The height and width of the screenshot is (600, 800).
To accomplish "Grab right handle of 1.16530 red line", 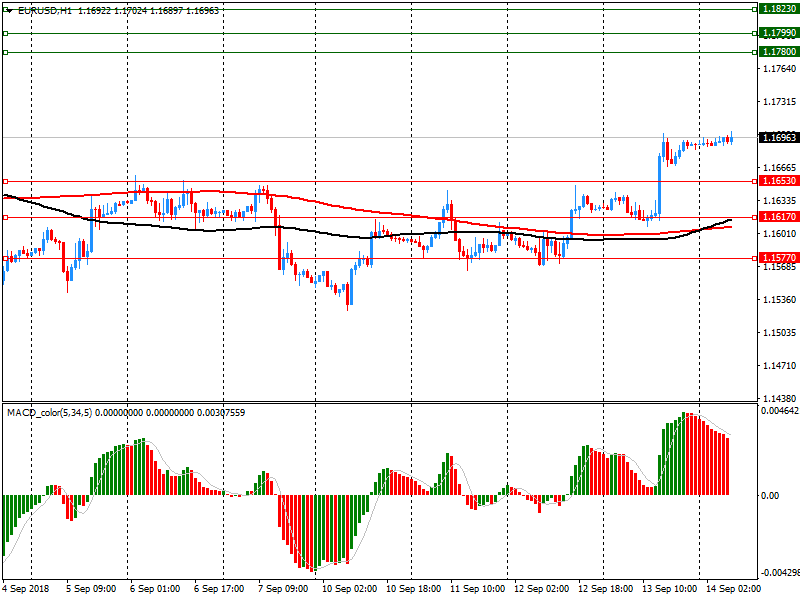I will (x=755, y=181).
